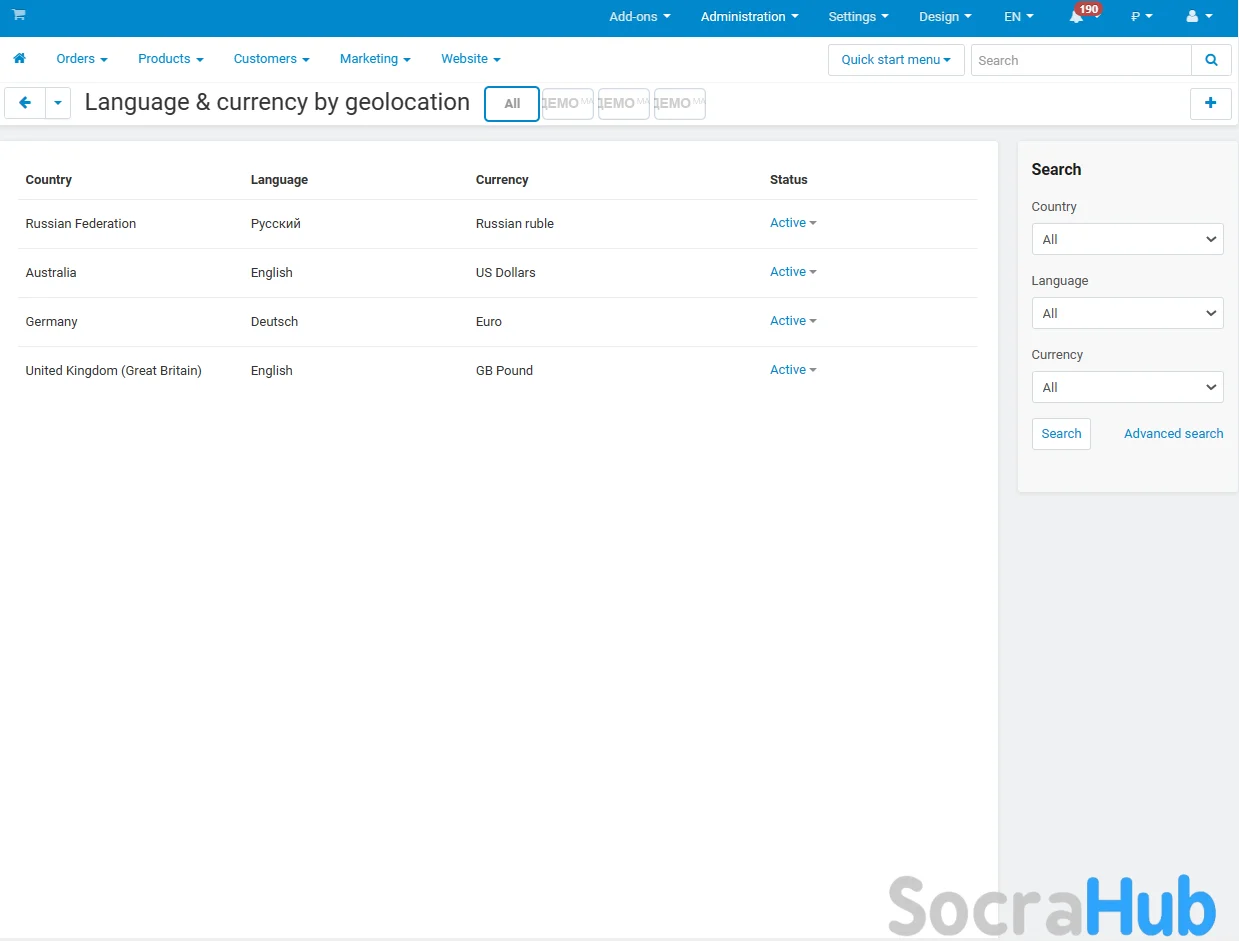Open the user account icon menu

tap(1198, 17)
